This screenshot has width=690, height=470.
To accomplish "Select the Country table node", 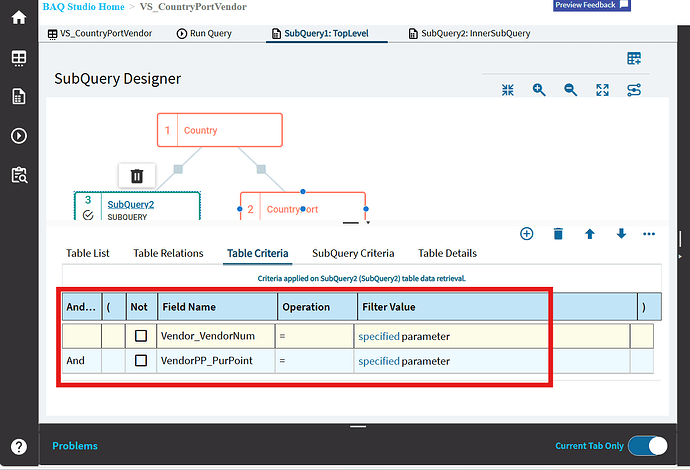I will [220, 130].
